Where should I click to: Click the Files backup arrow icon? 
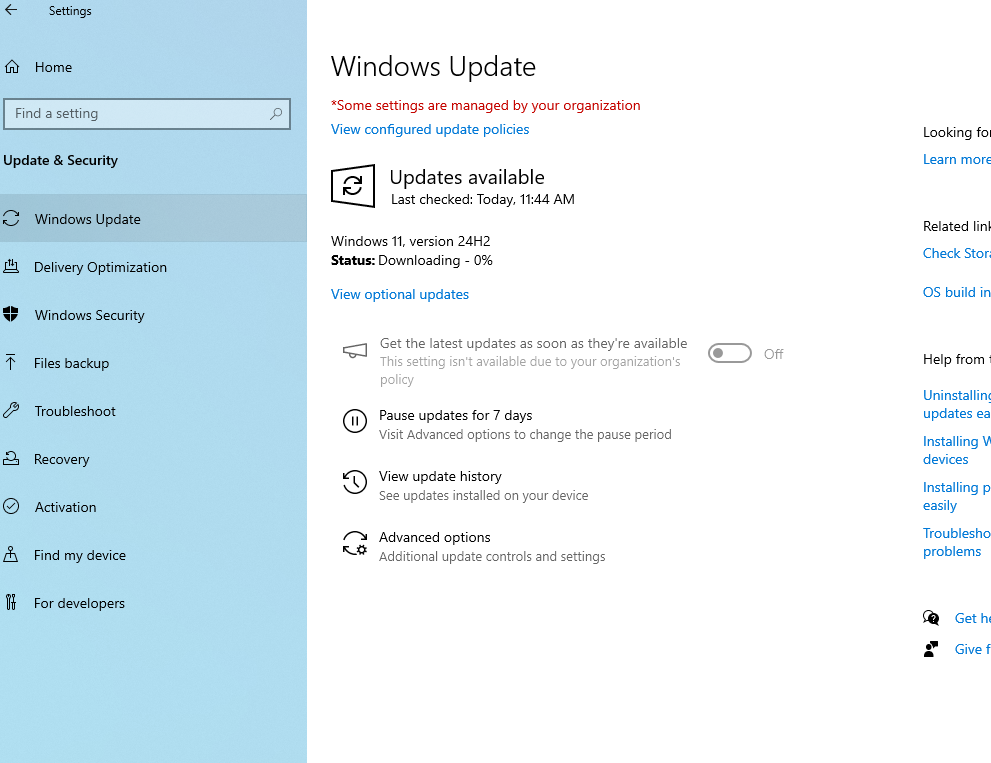click(11, 362)
